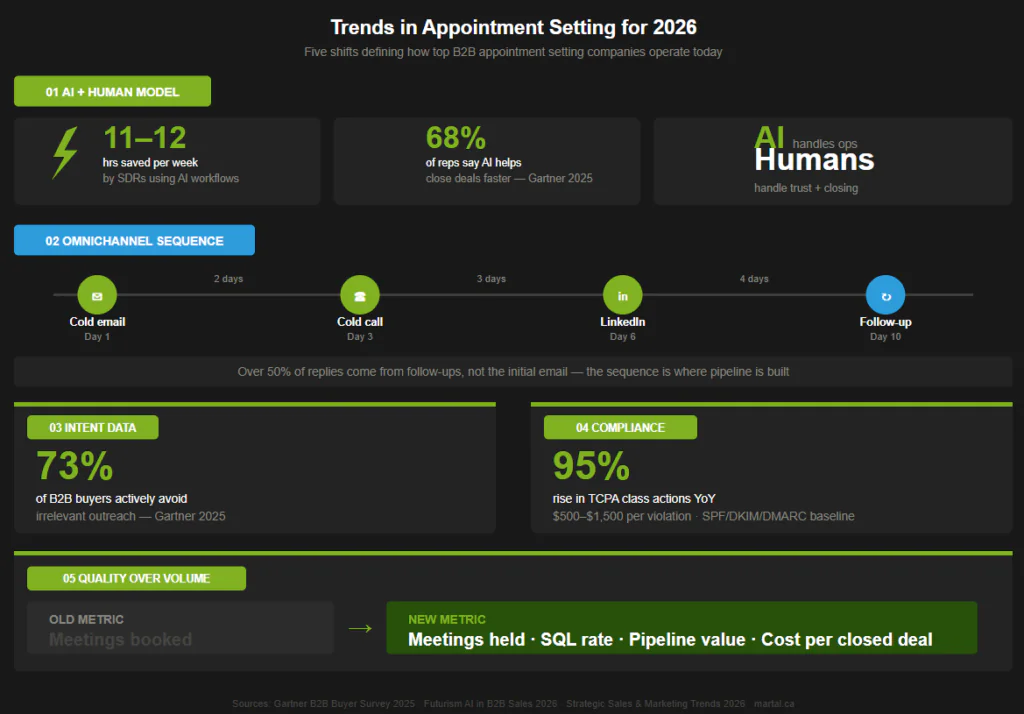
Task: Click the 3 days interval label
Action: coord(491,278)
